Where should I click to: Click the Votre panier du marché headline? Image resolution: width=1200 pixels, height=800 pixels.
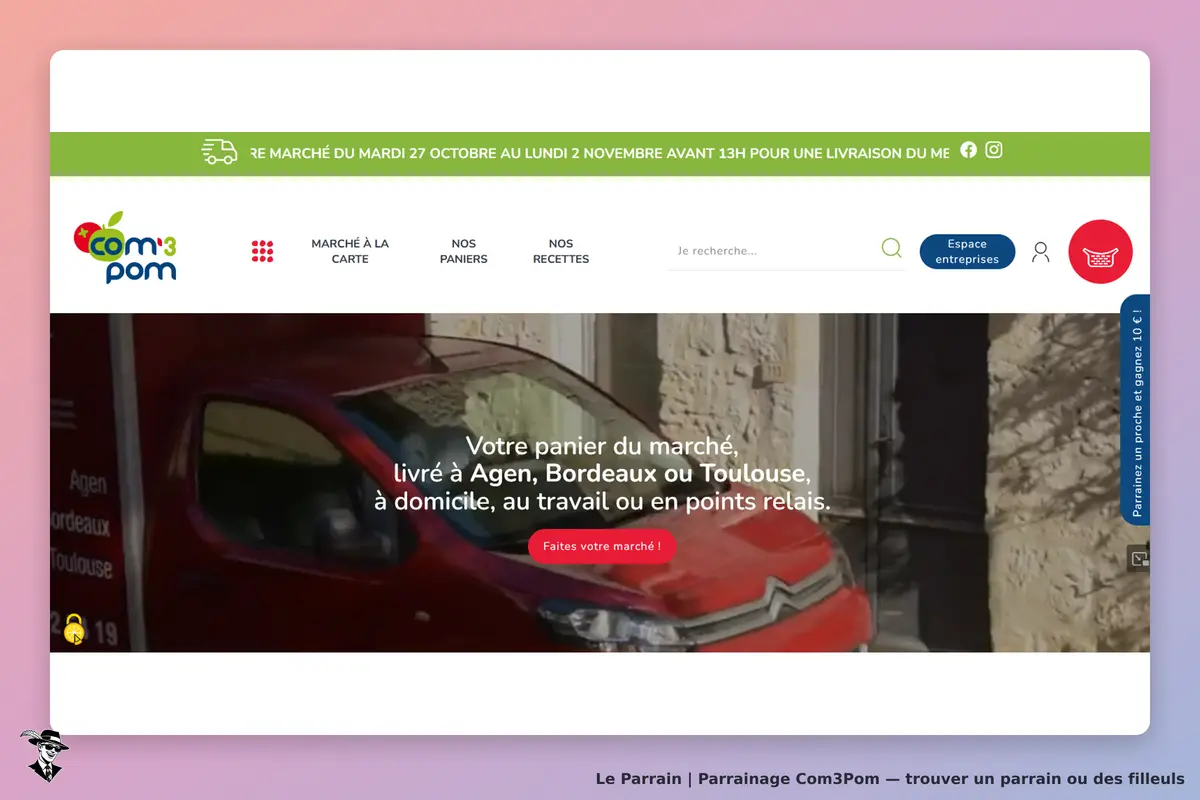pos(602,473)
